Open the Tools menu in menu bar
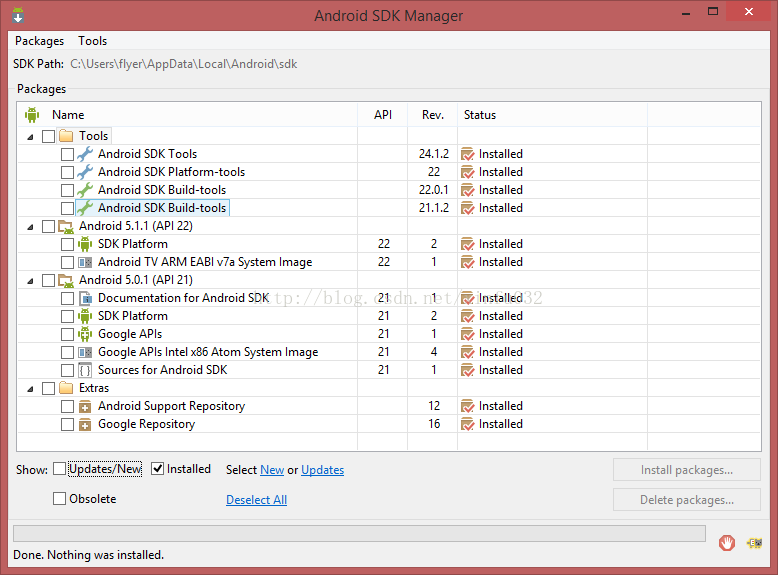The image size is (778, 575). [92, 41]
